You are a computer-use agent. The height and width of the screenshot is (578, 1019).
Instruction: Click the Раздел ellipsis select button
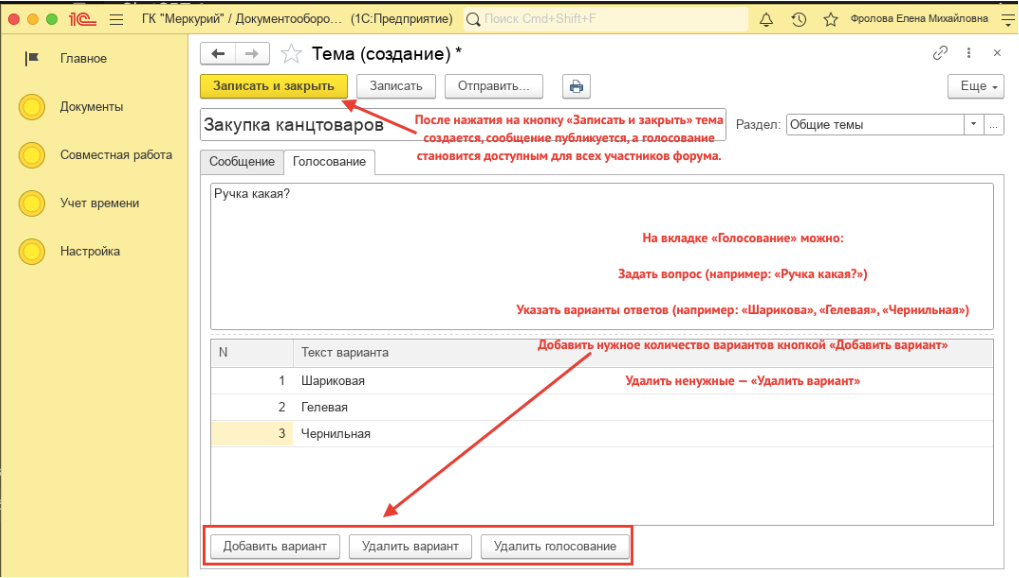(x=994, y=125)
